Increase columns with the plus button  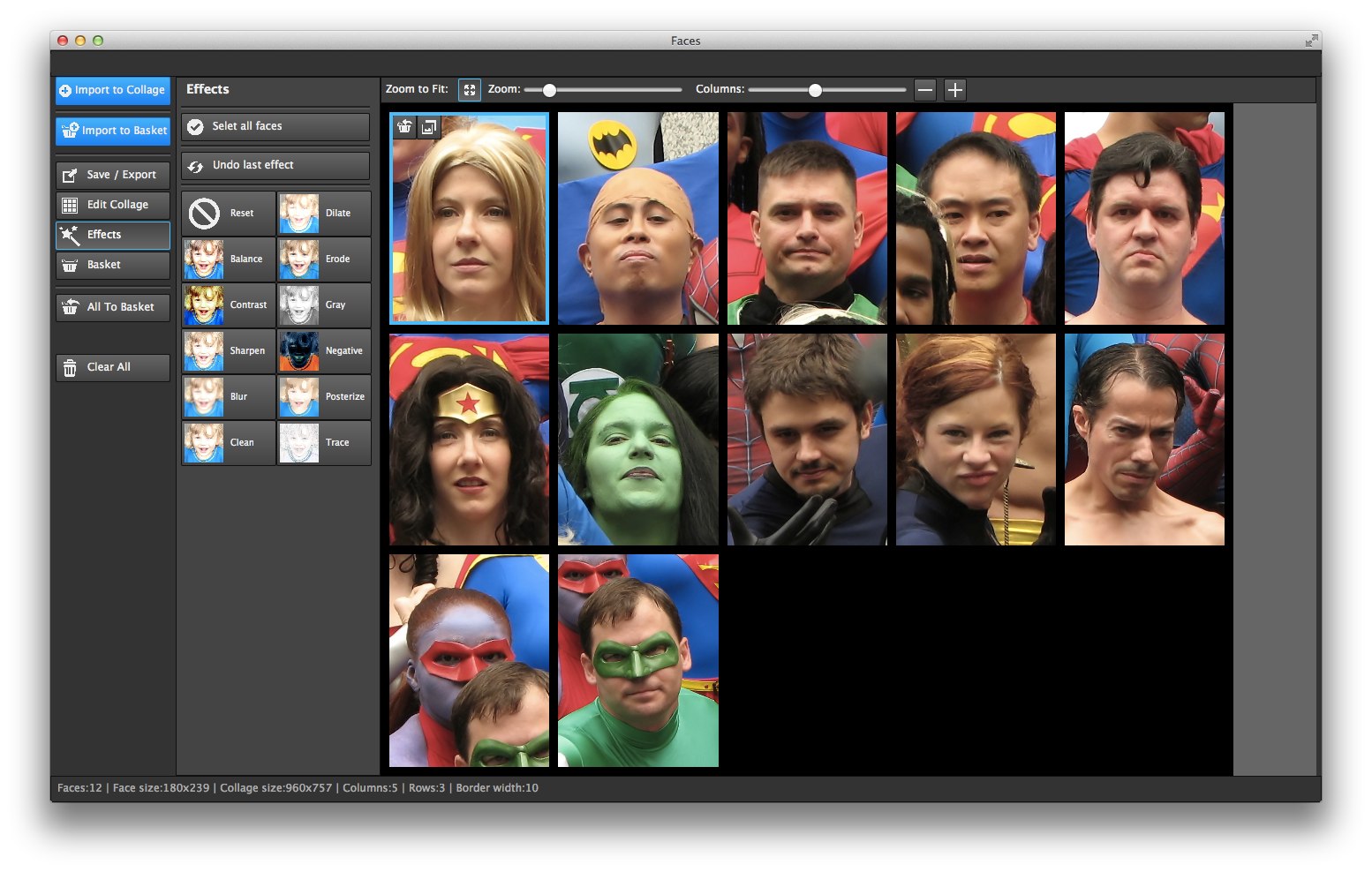click(x=954, y=90)
